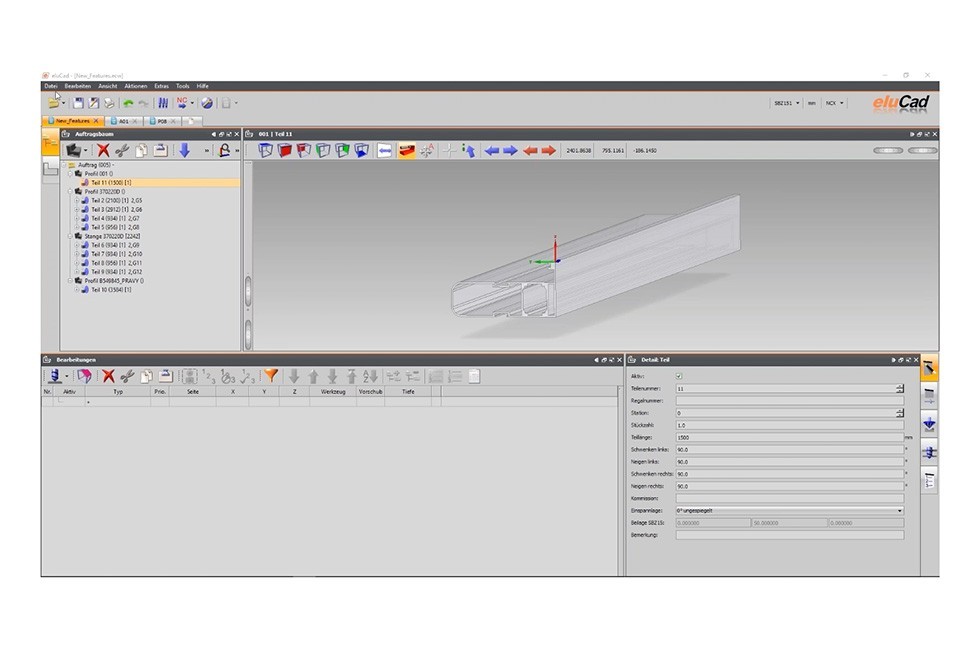Click the horizontal double-arrow fit view icon
Image resolution: width=980 pixels, height=653 pixels.
tap(384, 151)
